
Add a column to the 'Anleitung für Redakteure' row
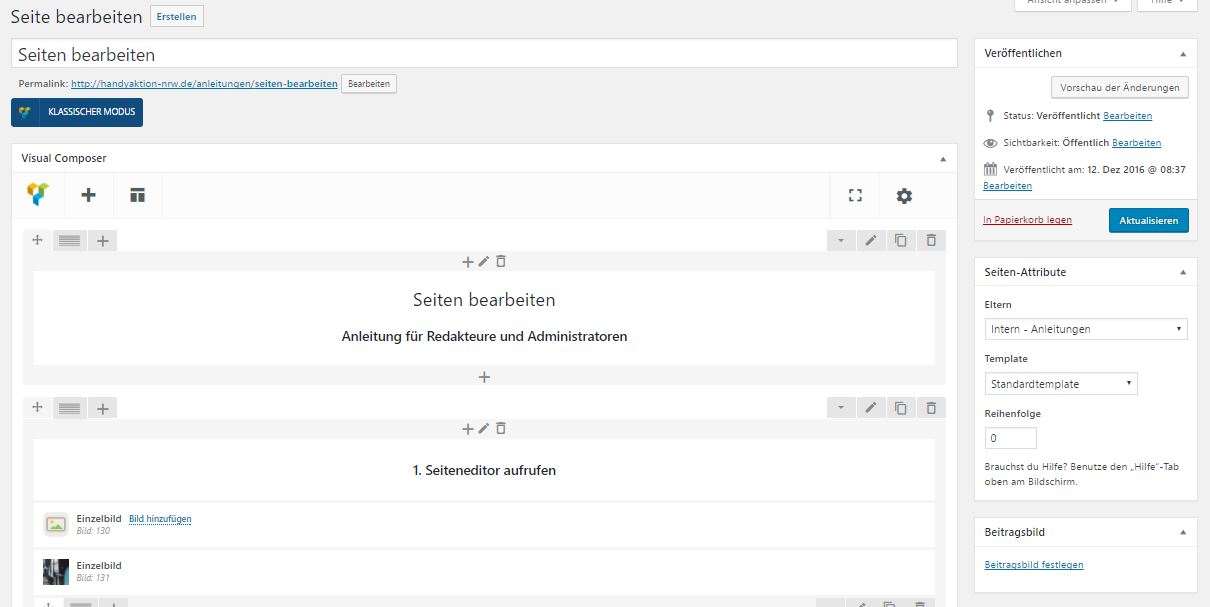point(103,241)
